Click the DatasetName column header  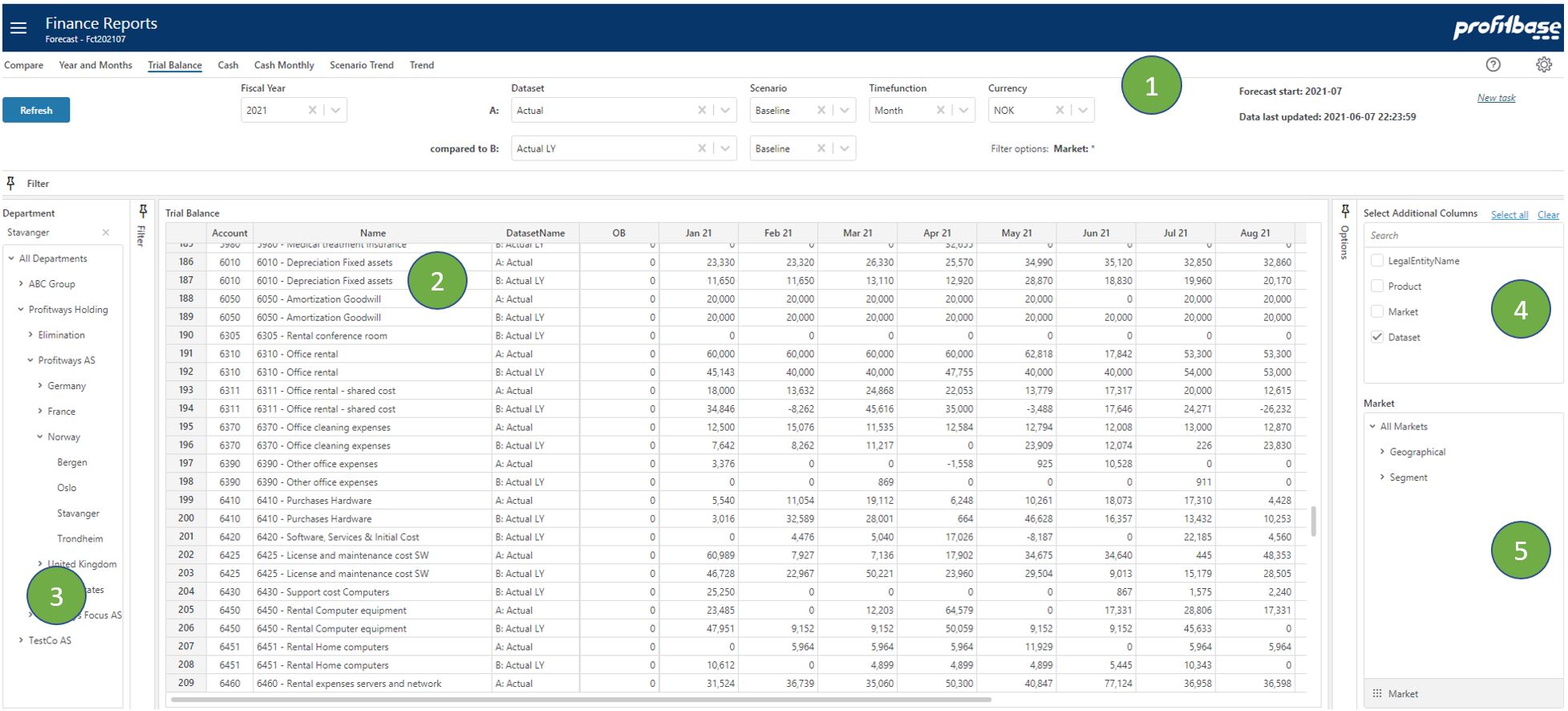click(x=535, y=233)
